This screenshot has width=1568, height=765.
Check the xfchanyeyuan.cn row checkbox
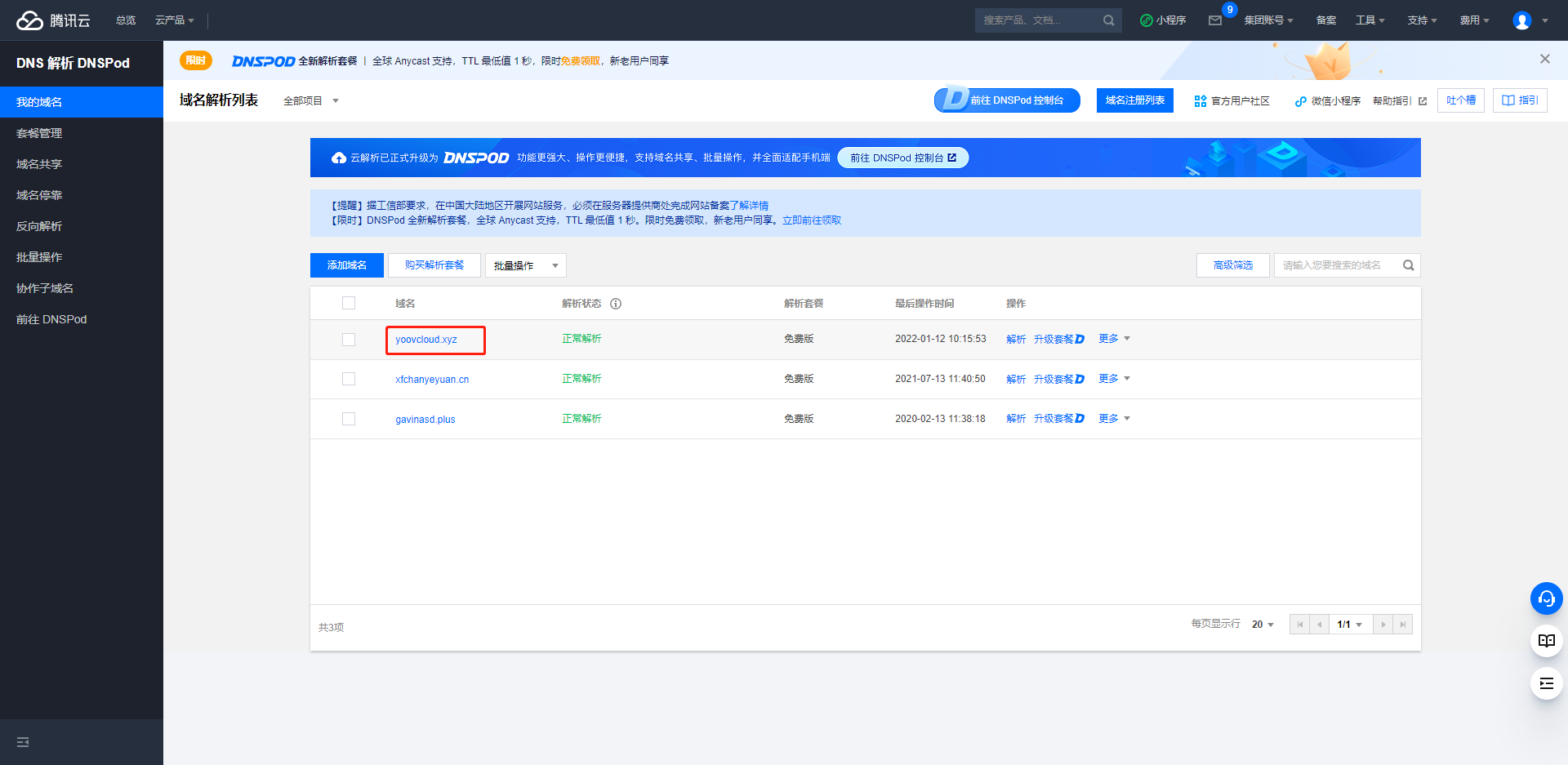(349, 379)
